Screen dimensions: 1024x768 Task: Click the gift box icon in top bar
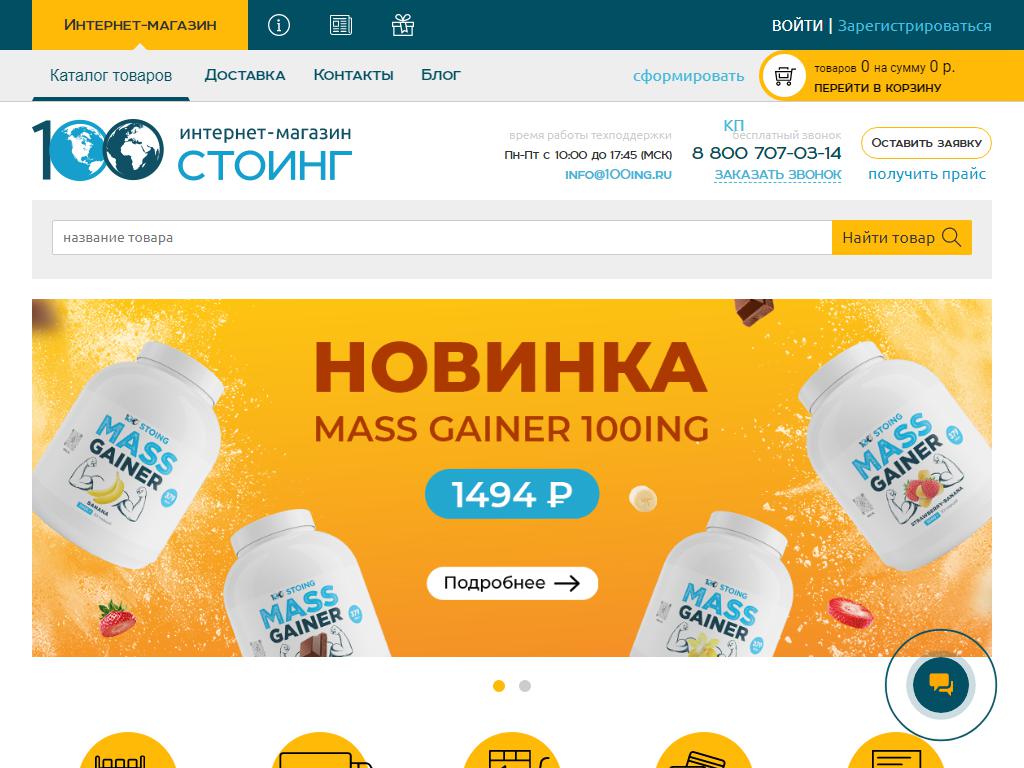click(x=403, y=25)
